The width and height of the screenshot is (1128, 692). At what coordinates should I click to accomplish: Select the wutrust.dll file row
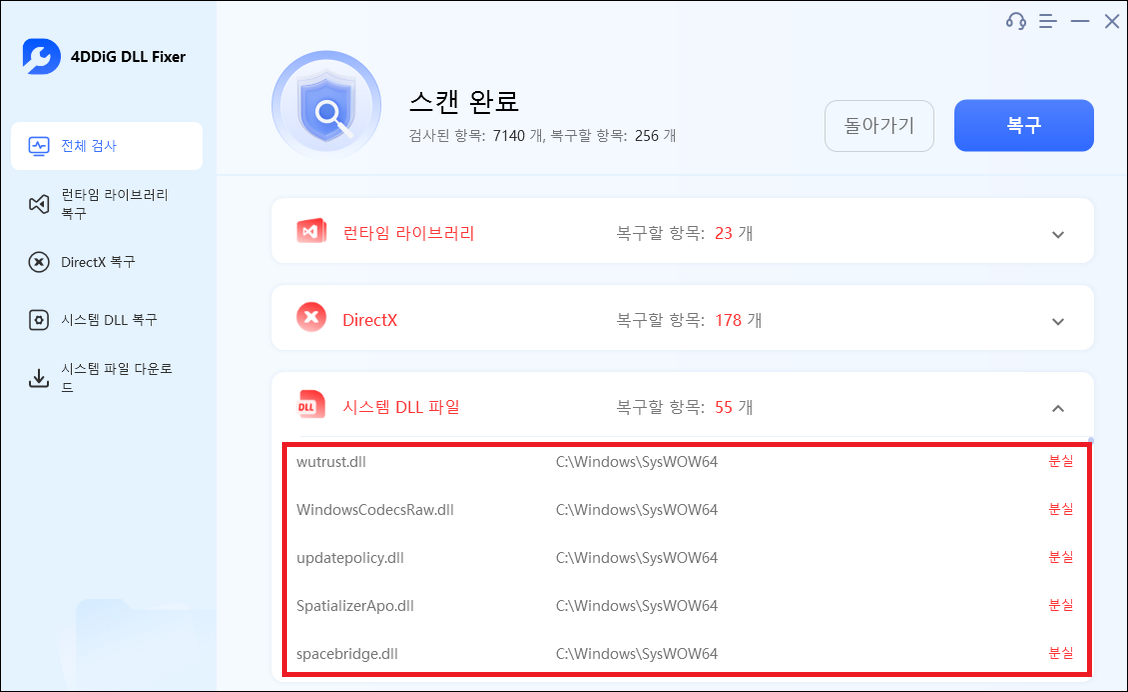click(687, 462)
